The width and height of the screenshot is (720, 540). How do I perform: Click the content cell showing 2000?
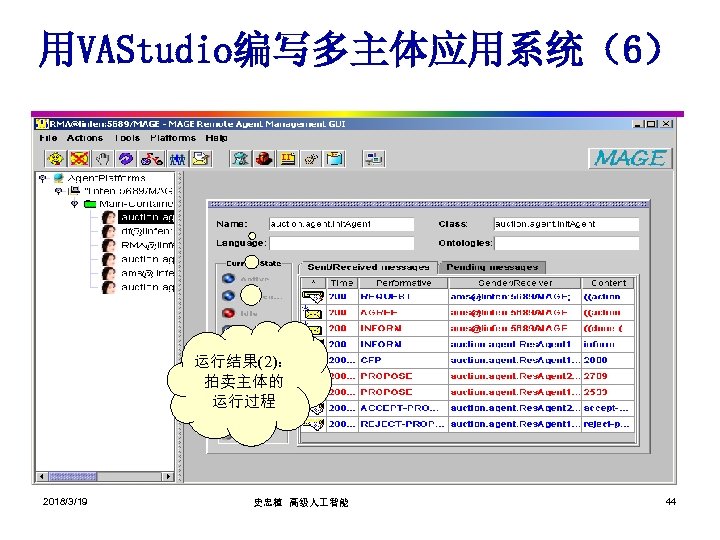pos(608,360)
